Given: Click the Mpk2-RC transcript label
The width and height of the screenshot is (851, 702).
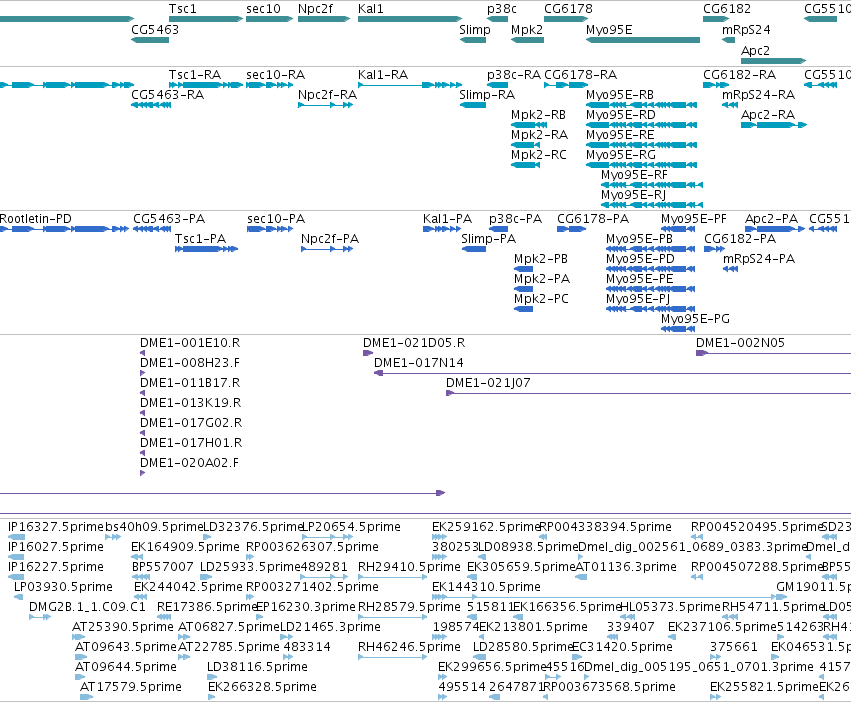Looking at the screenshot, I should (538, 155).
